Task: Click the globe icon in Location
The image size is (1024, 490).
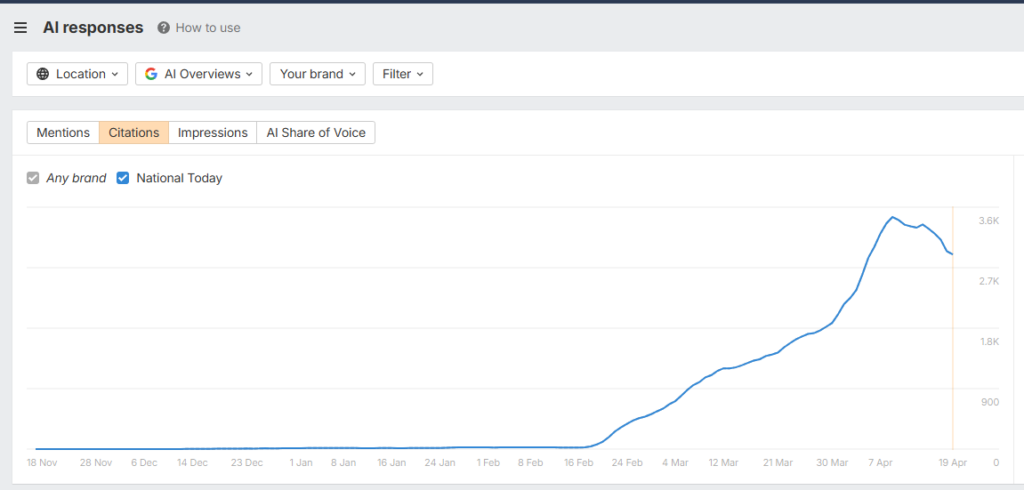Action: tap(43, 74)
